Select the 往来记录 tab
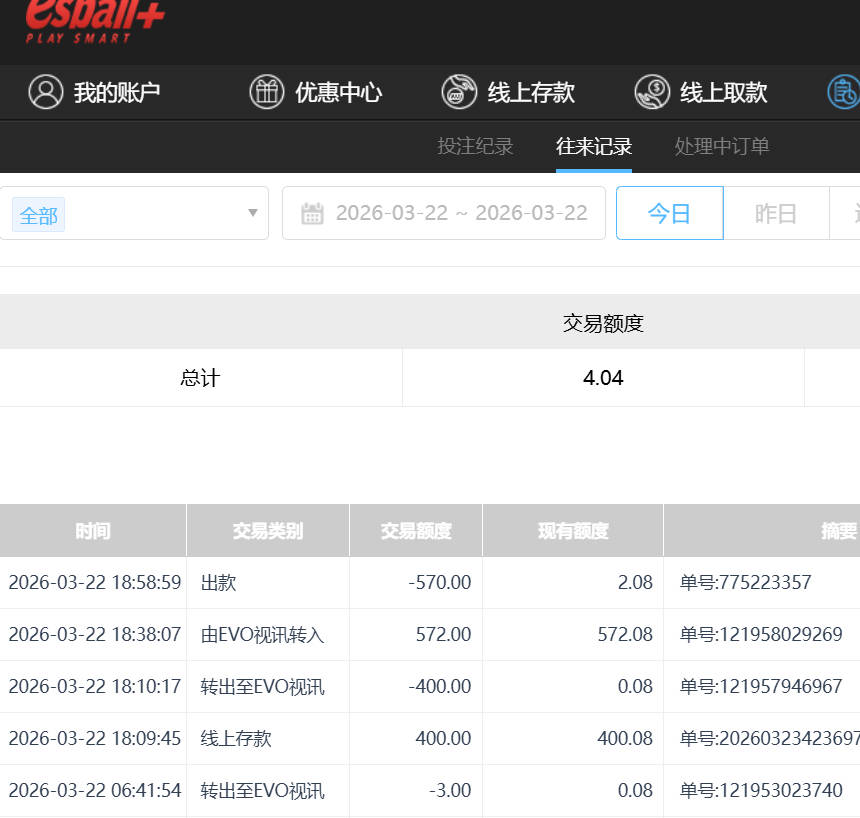 594,146
